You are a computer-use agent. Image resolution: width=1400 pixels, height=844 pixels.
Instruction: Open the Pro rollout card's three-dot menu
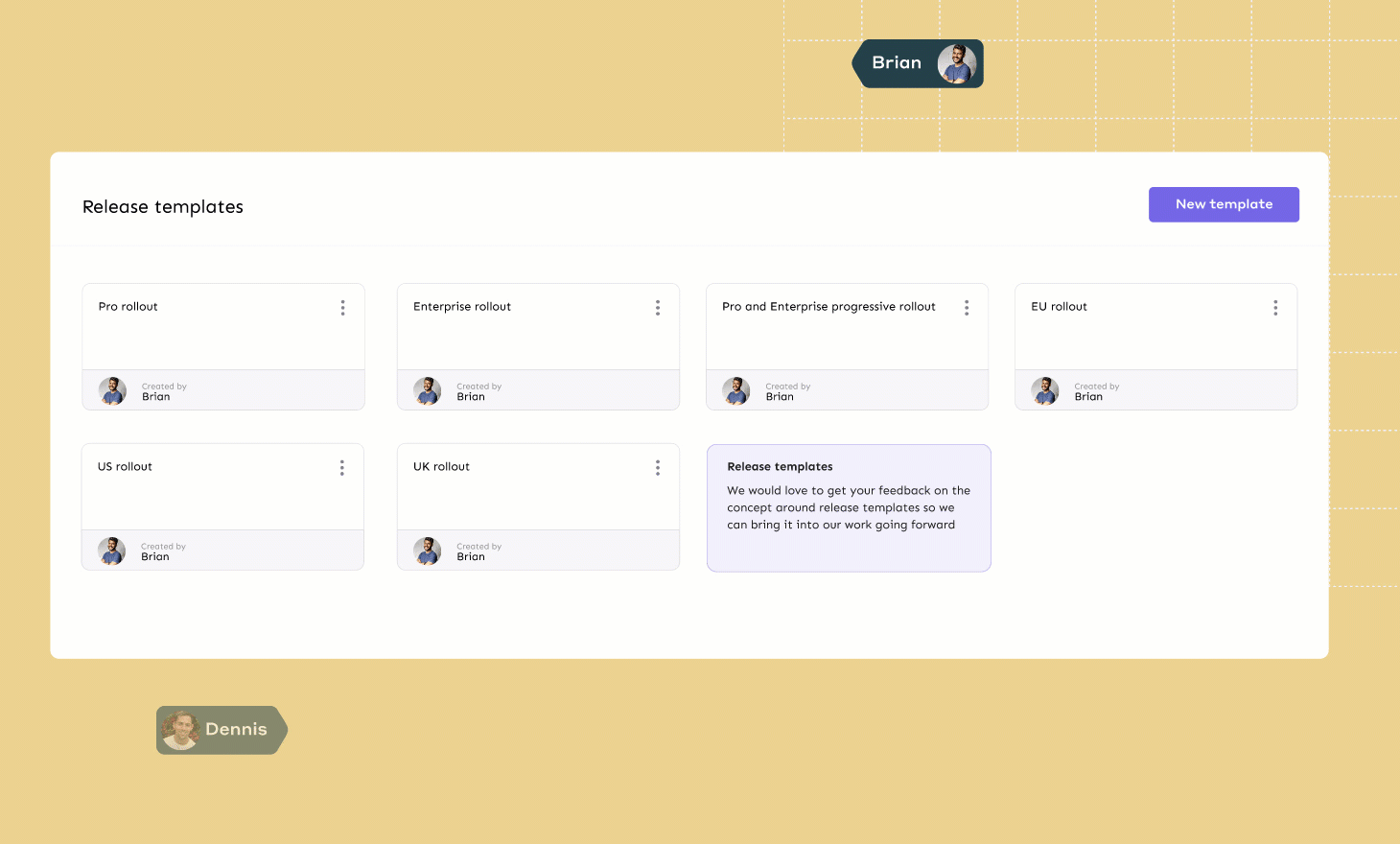pos(342,308)
